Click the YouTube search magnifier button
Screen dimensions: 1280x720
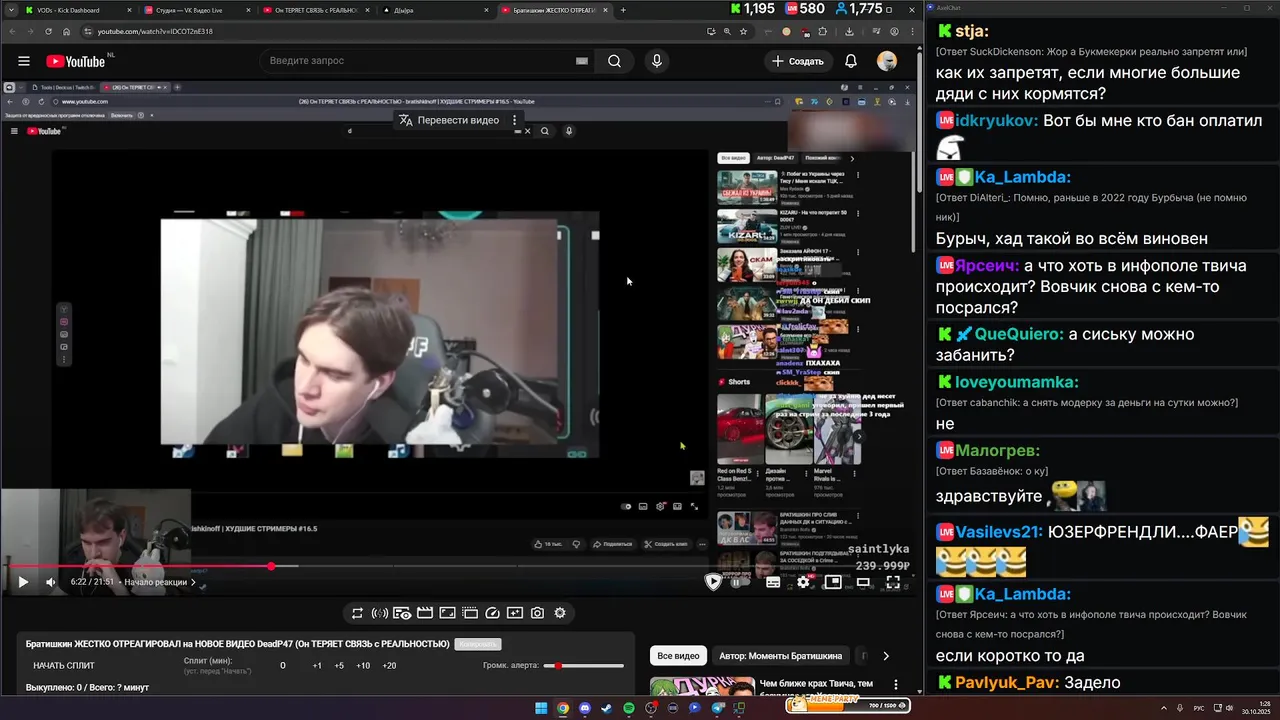[x=614, y=61]
